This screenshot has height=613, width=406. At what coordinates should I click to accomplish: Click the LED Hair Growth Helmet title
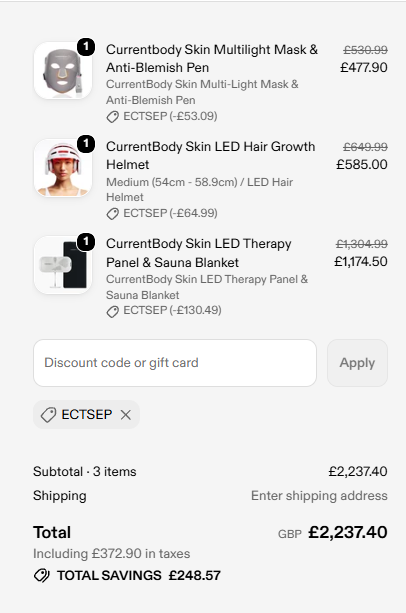(211, 156)
